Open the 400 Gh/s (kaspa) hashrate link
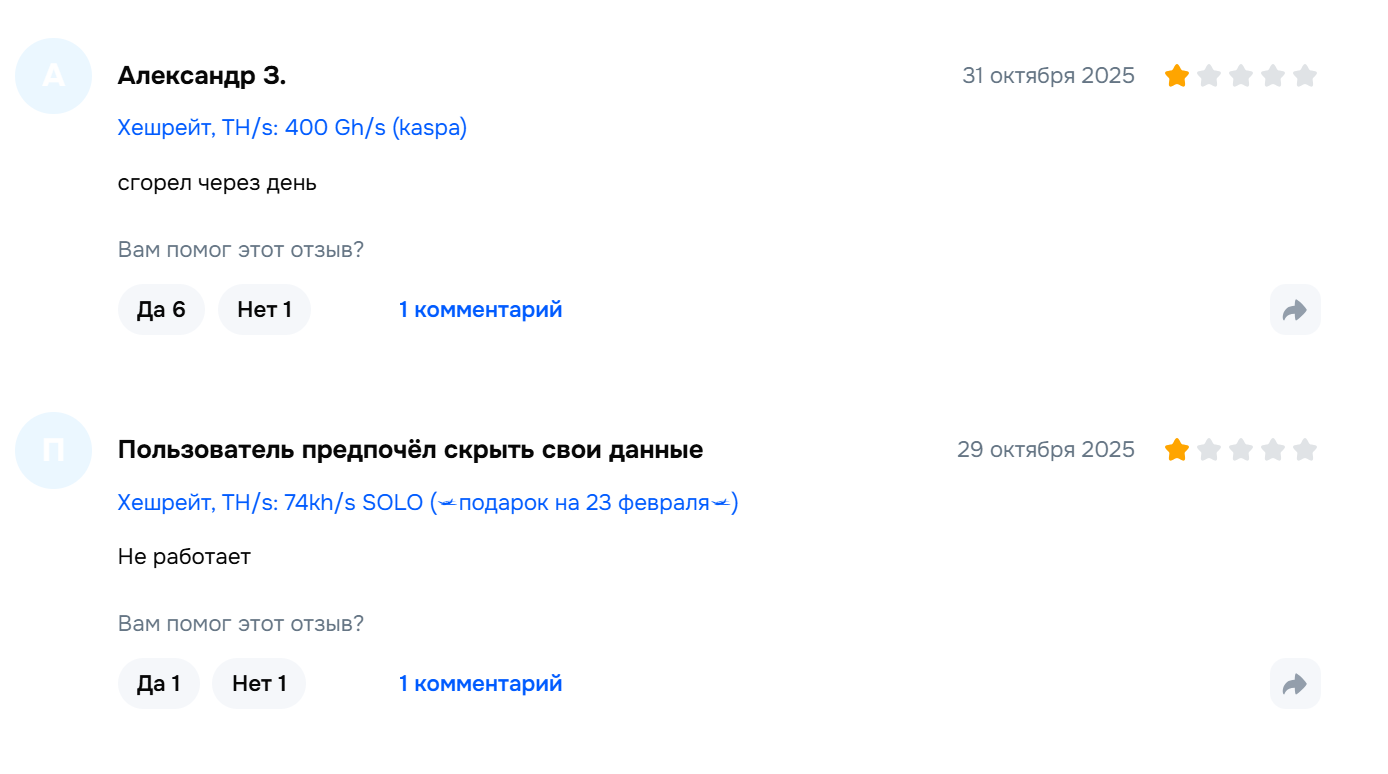Image resolution: width=1388 pixels, height=774 pixels. [292, 128]
